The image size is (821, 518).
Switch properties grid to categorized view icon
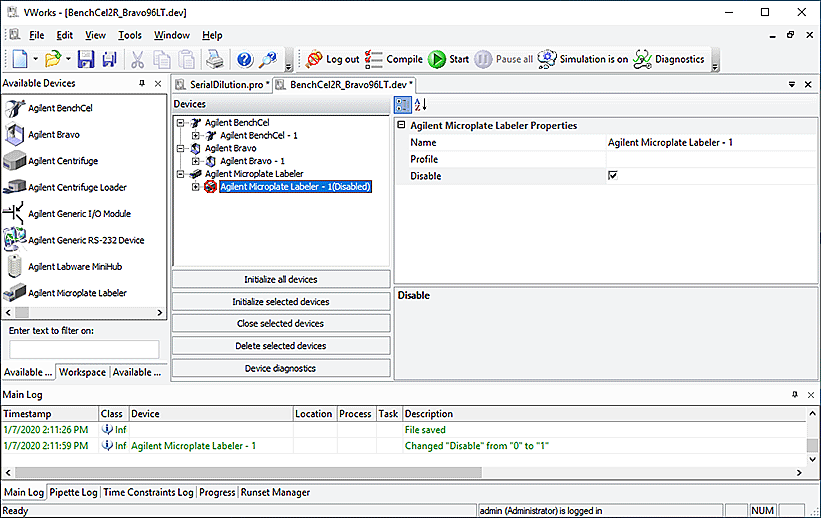(x=403, y=105)
